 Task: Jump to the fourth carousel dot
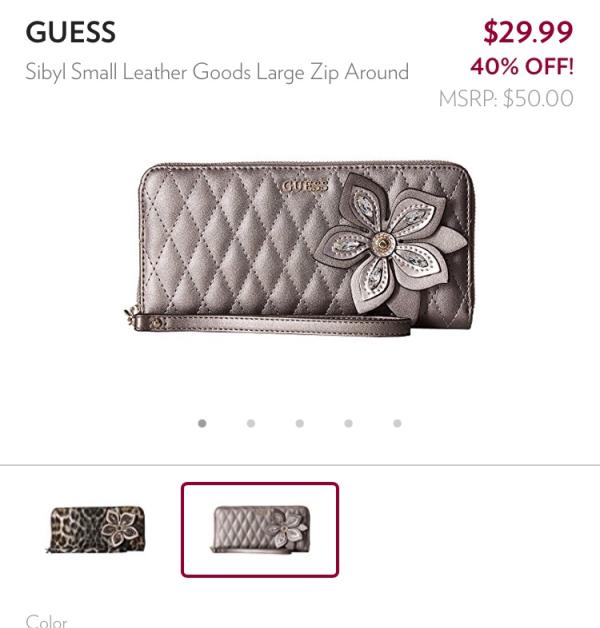348,423
